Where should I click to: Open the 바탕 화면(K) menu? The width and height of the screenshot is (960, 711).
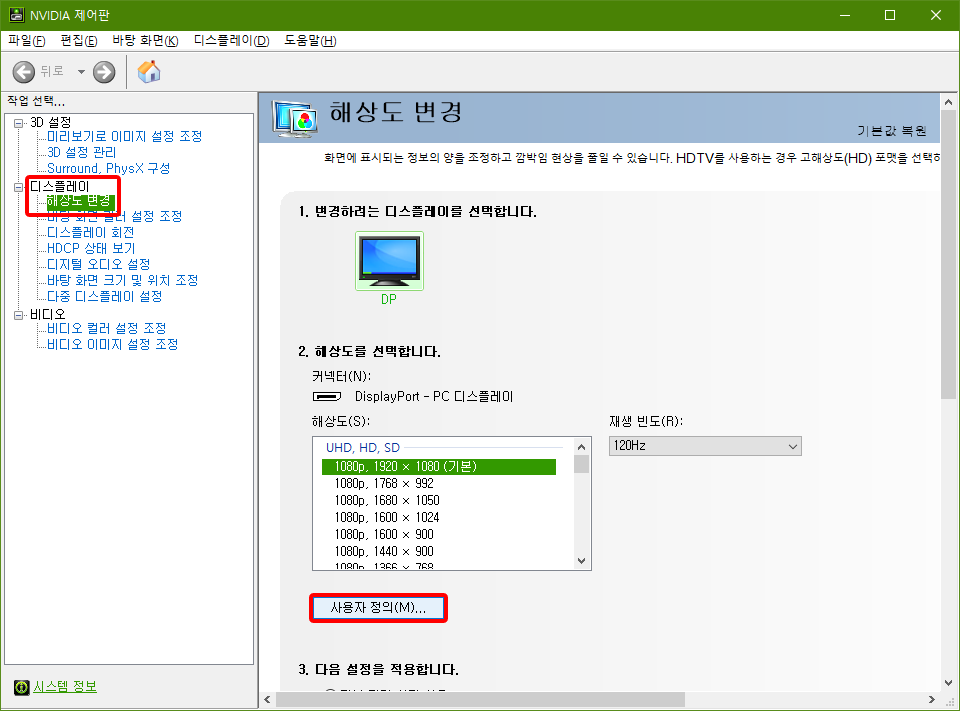point(145,40)
